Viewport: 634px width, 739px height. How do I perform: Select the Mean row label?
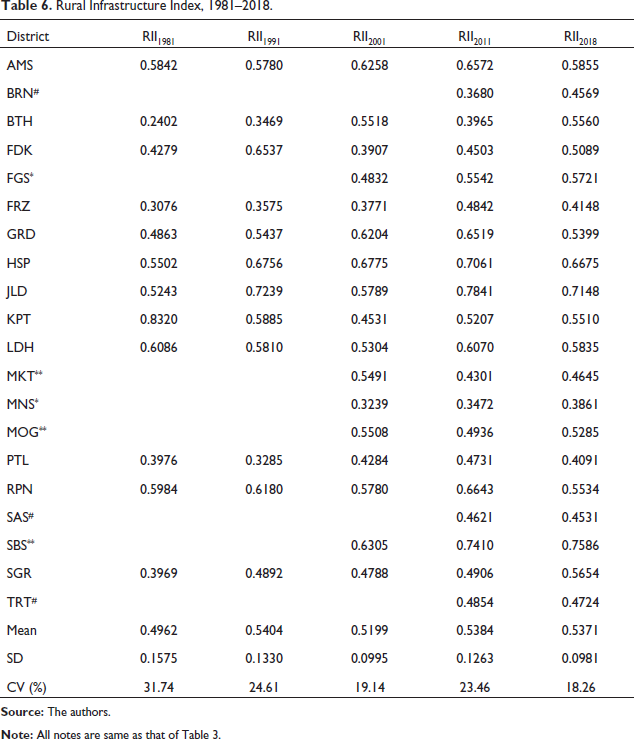click(x=22, y=630)
